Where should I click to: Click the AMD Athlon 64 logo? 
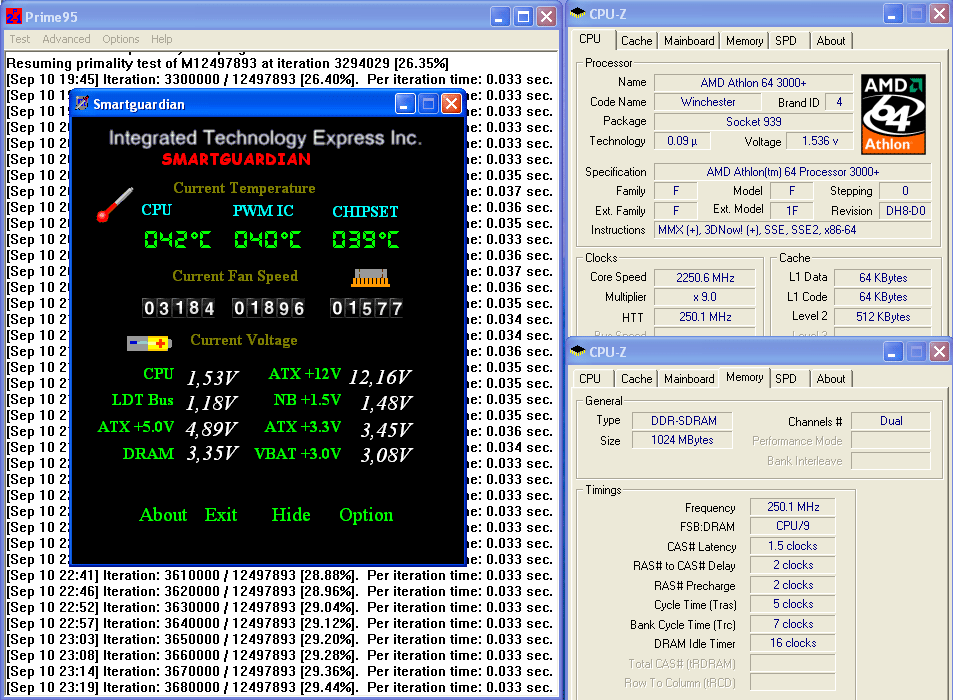[893, 113]
